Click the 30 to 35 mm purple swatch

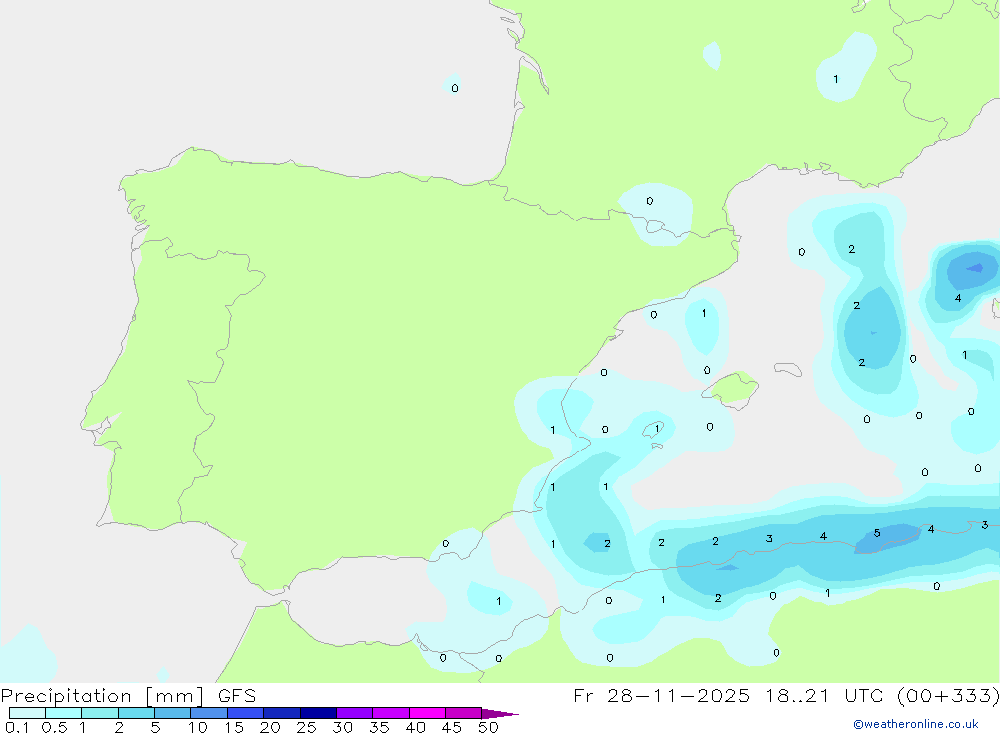click(x=354, y=713)
